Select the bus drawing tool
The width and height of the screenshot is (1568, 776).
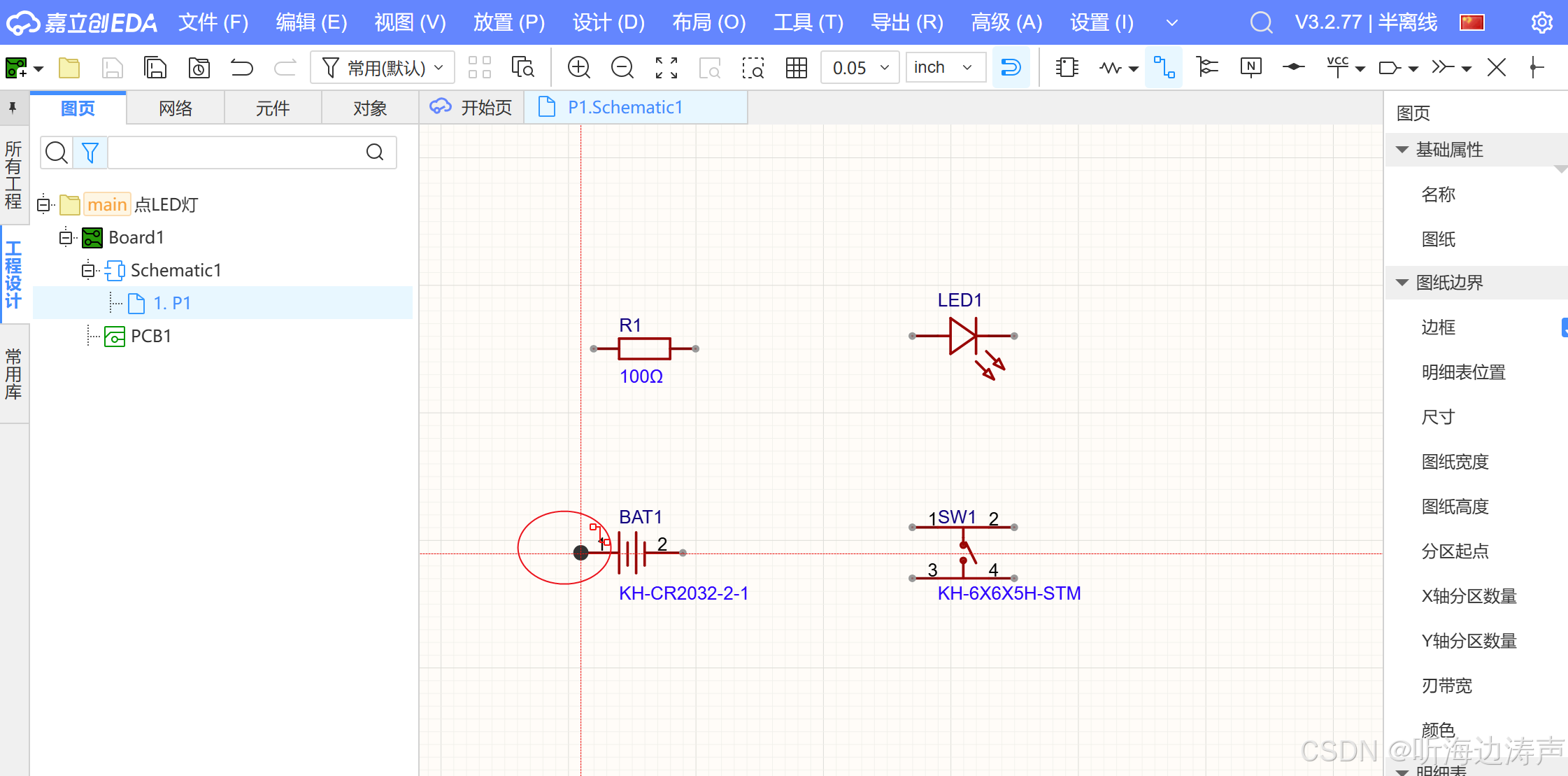1207,68
